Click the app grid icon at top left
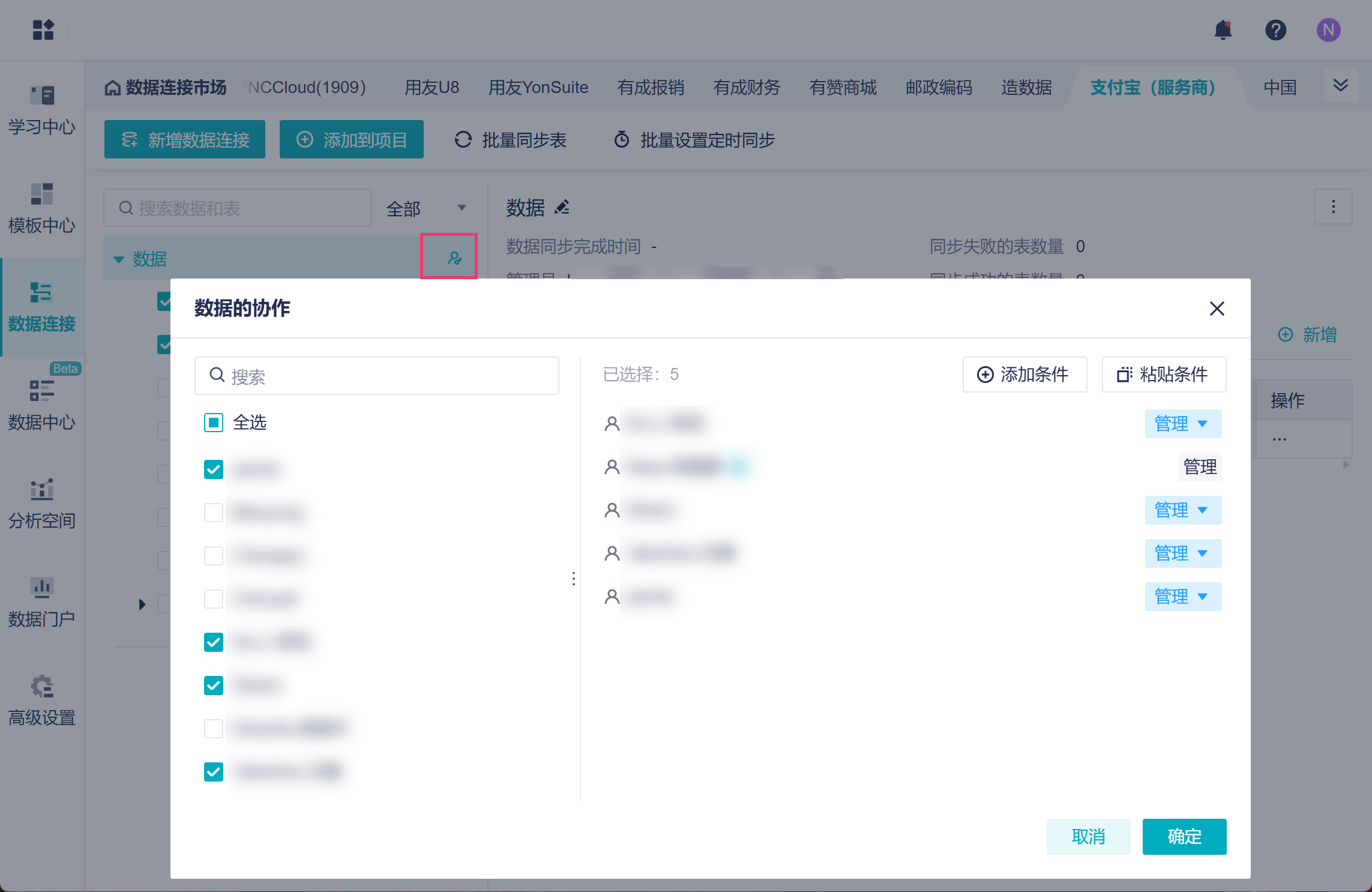 pos(43,29)
